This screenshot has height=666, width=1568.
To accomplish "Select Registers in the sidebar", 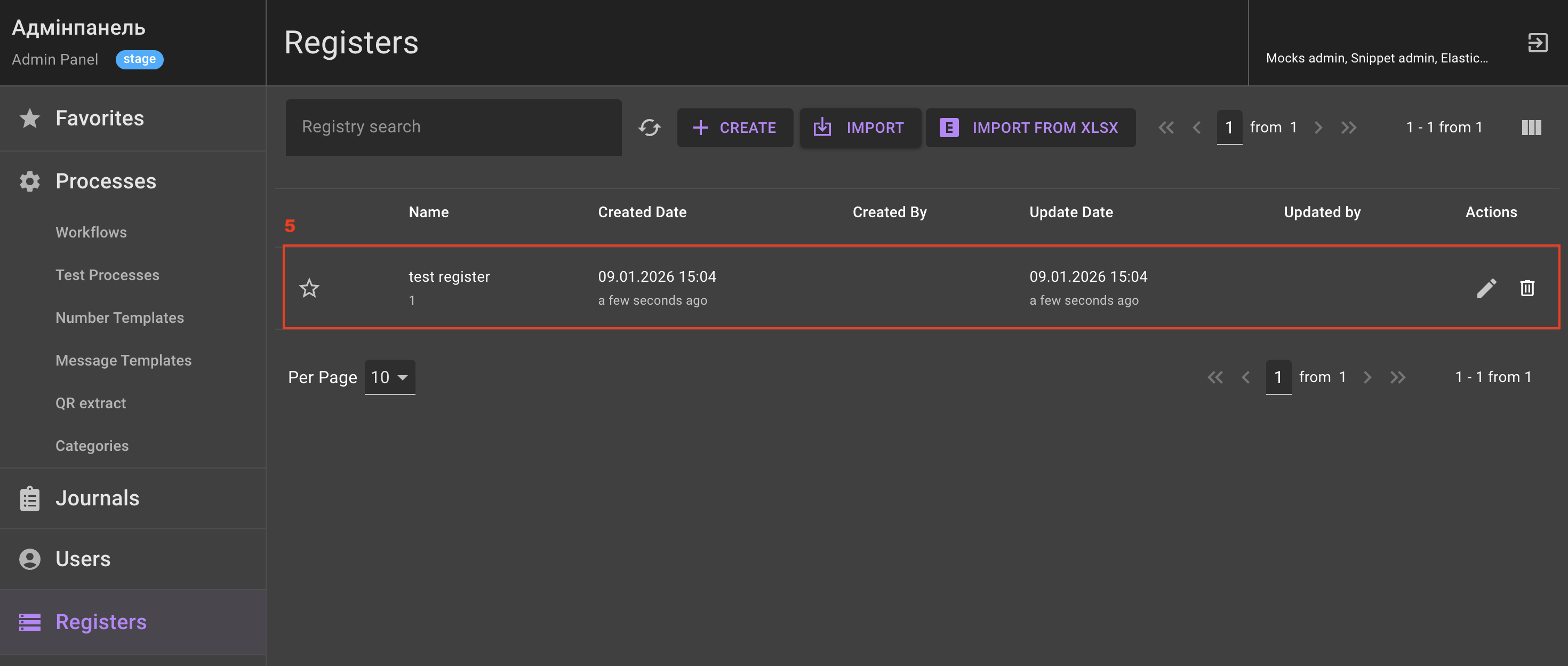I will pyautogui.click(x=133, y=622).
